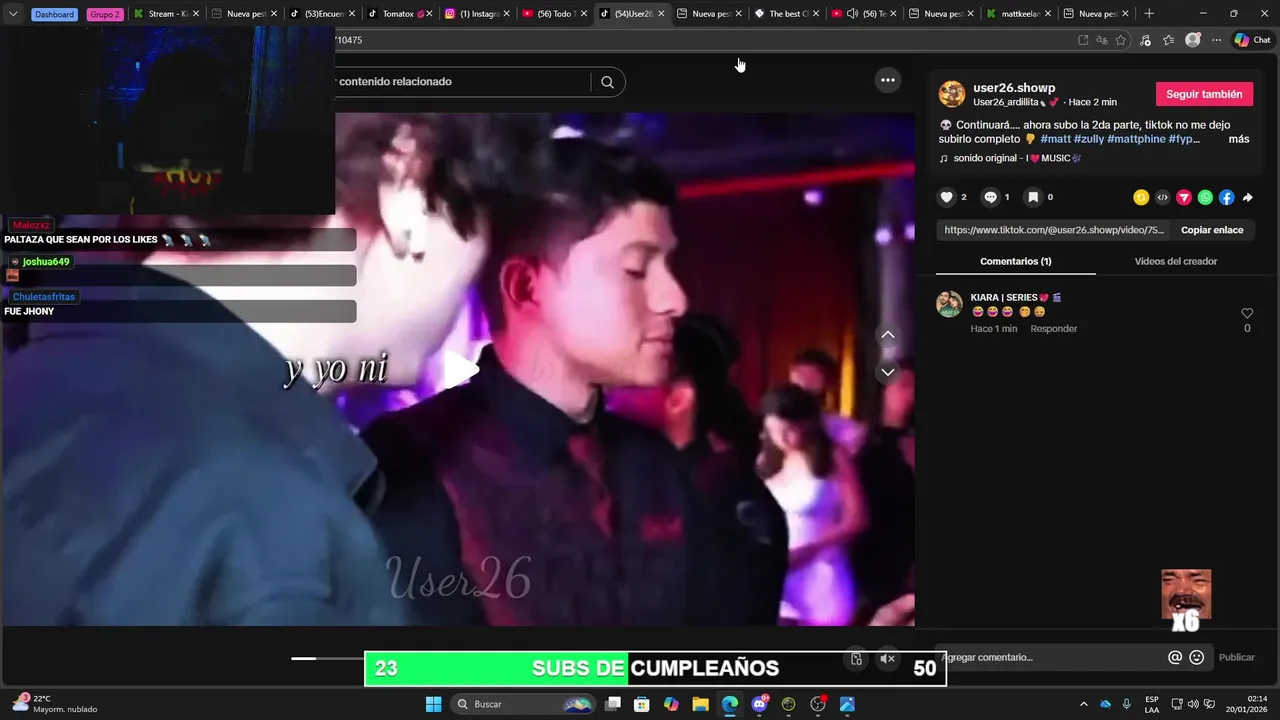This screenshot has width=1280, height=720.
Task: Insert a mention with the @ icon
Action: tap(1175, 657)
